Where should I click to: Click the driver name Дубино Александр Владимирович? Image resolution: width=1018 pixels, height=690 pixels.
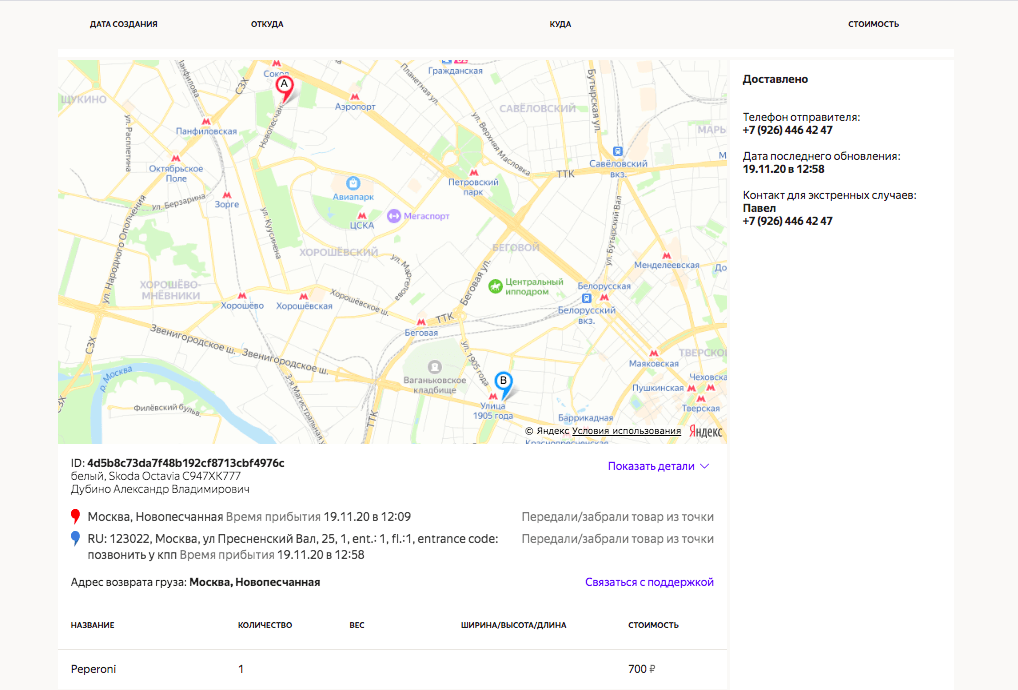click(160, 489)
